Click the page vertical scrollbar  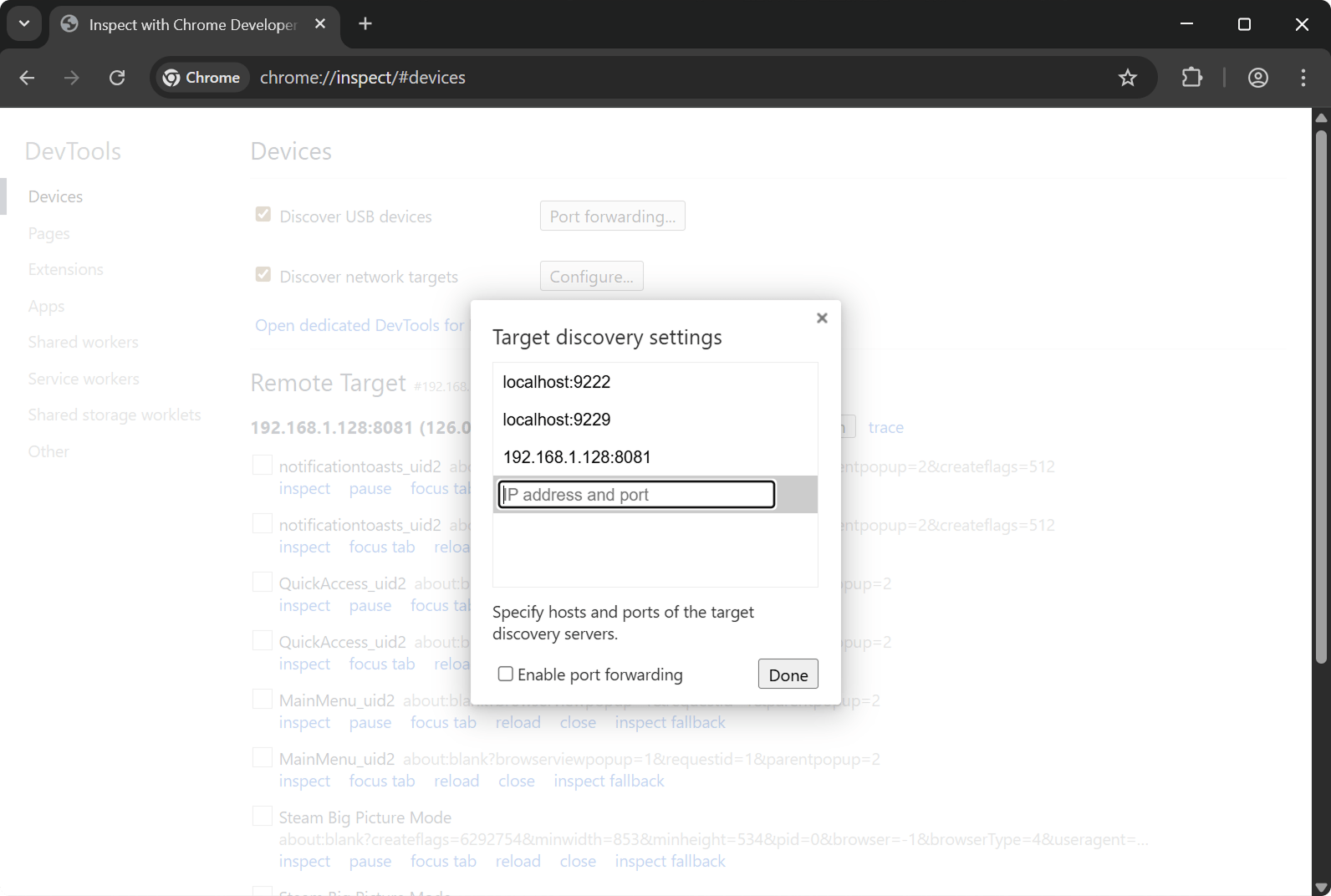click(x=1321, y=393)
